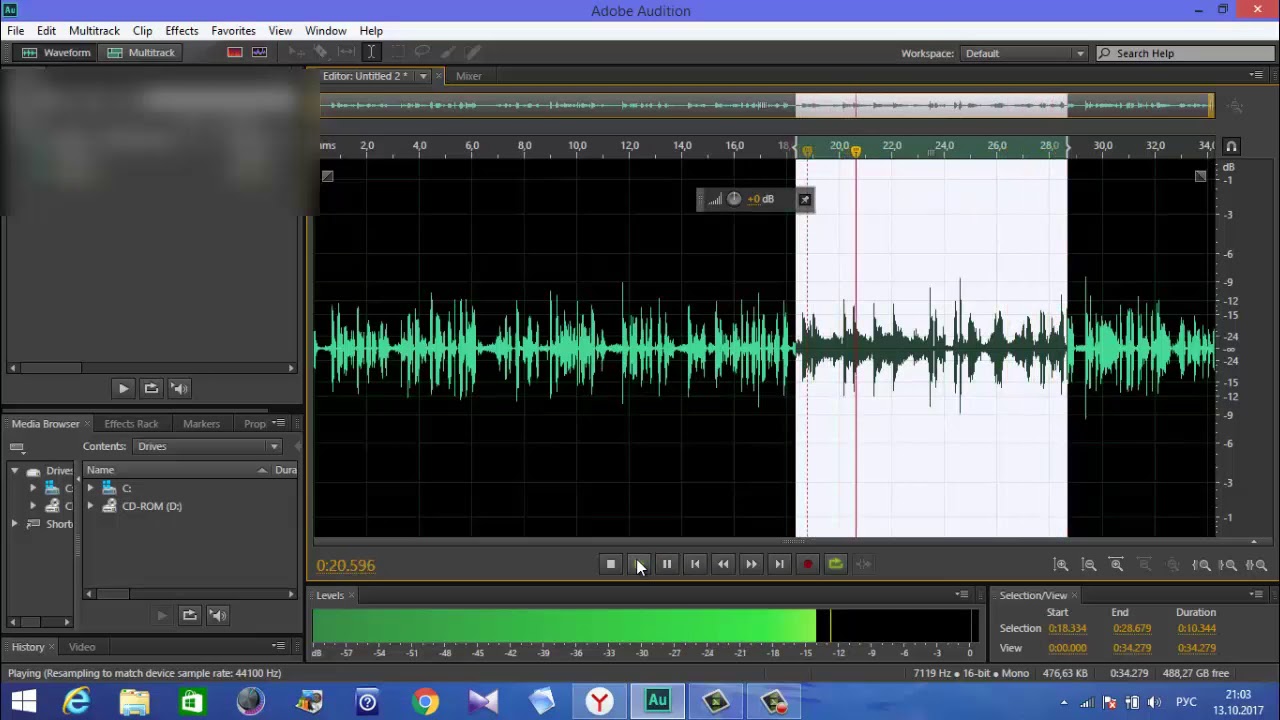Stop playback with the Stop button

pos(611,564)
